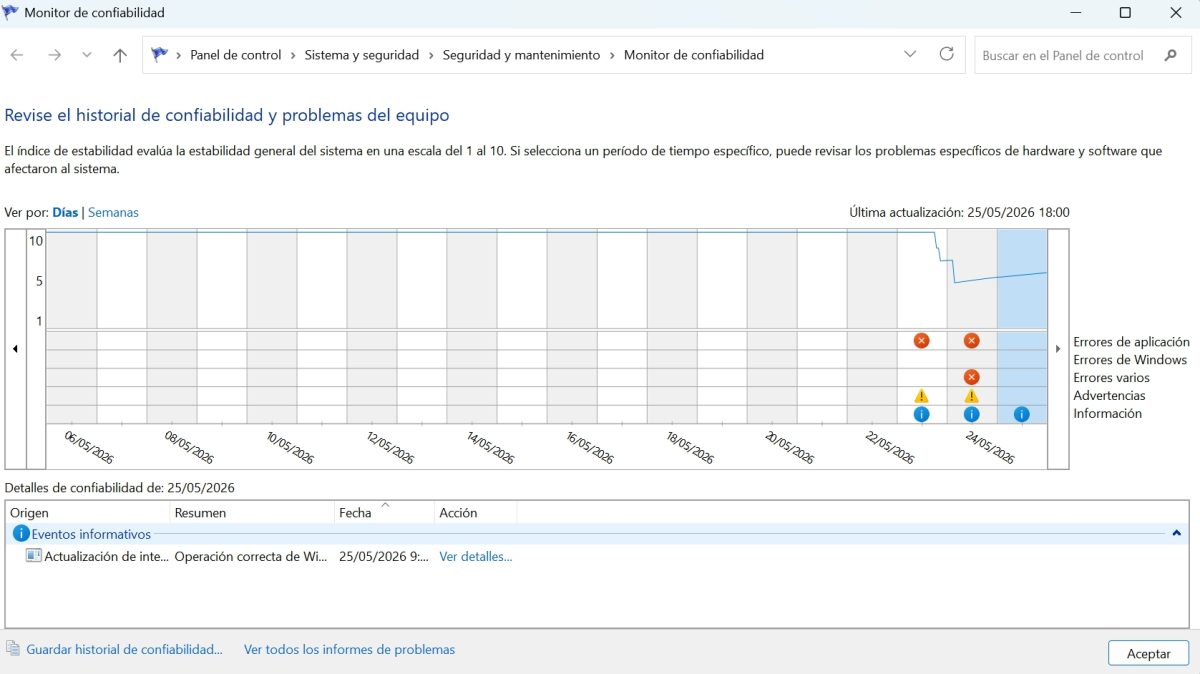Click the Monitor de confiabilidad breadcrumb
The image size is (1200, 674).
coord(694,55)
